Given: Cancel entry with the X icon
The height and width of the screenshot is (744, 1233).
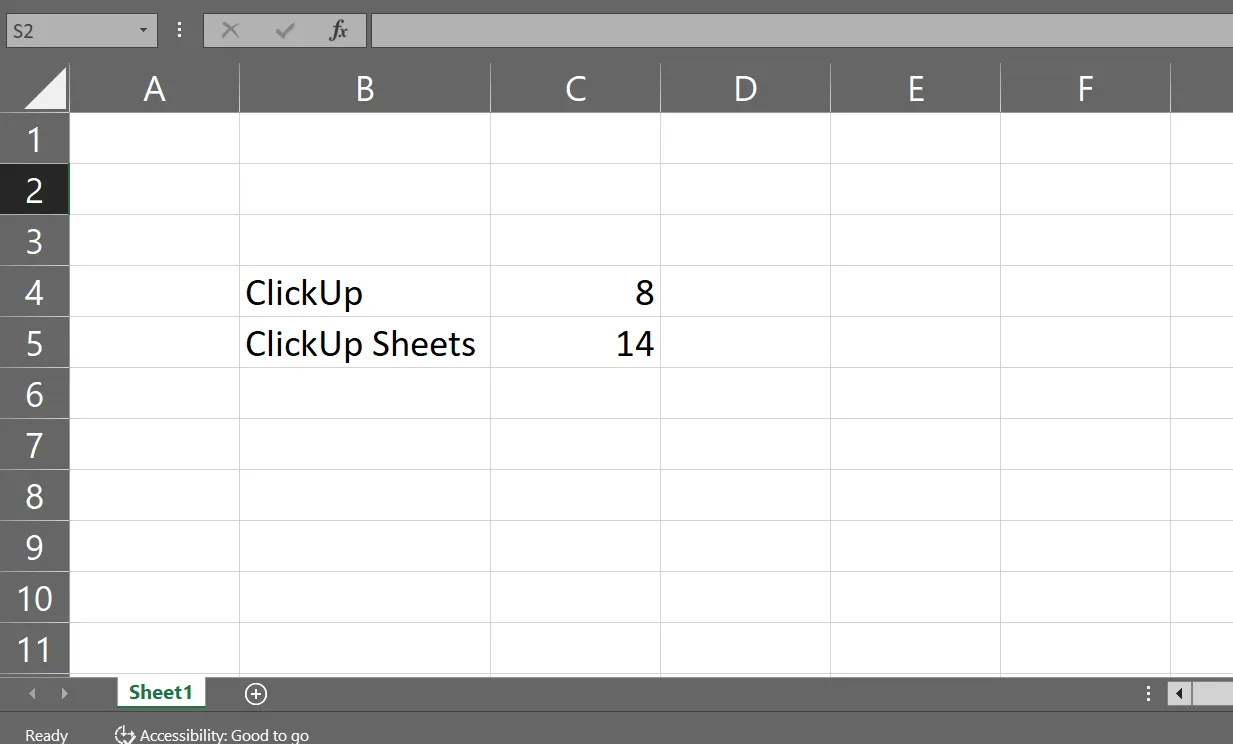Looking at the screenshot, I should click(x=230, y=30).
